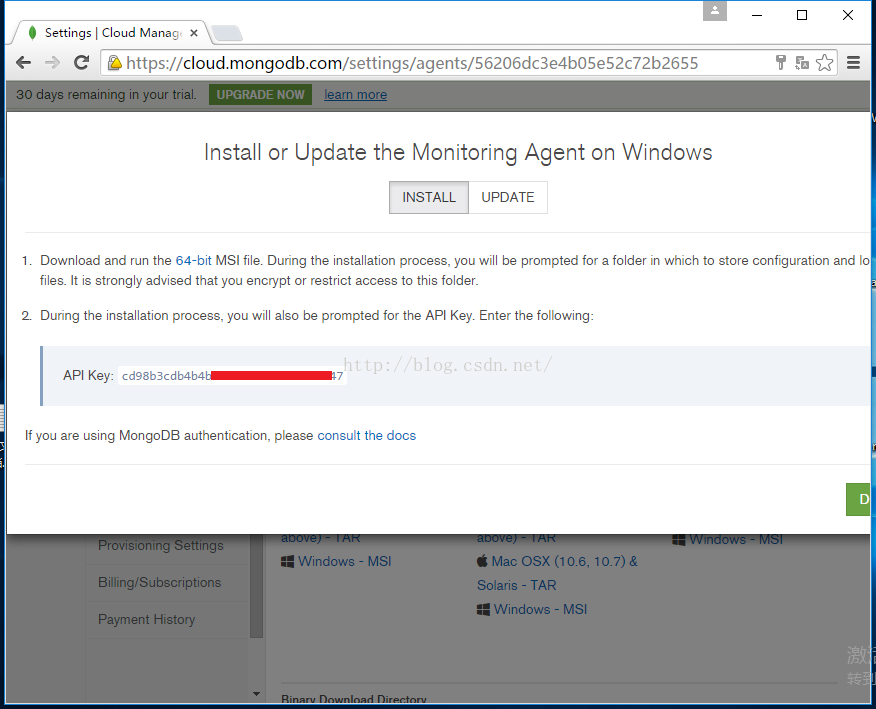Image resolution: width=876 pixels, height=709 pixels.
Task: Click the Apple logo beside Mac OSX link
Action: pos(482,561)
